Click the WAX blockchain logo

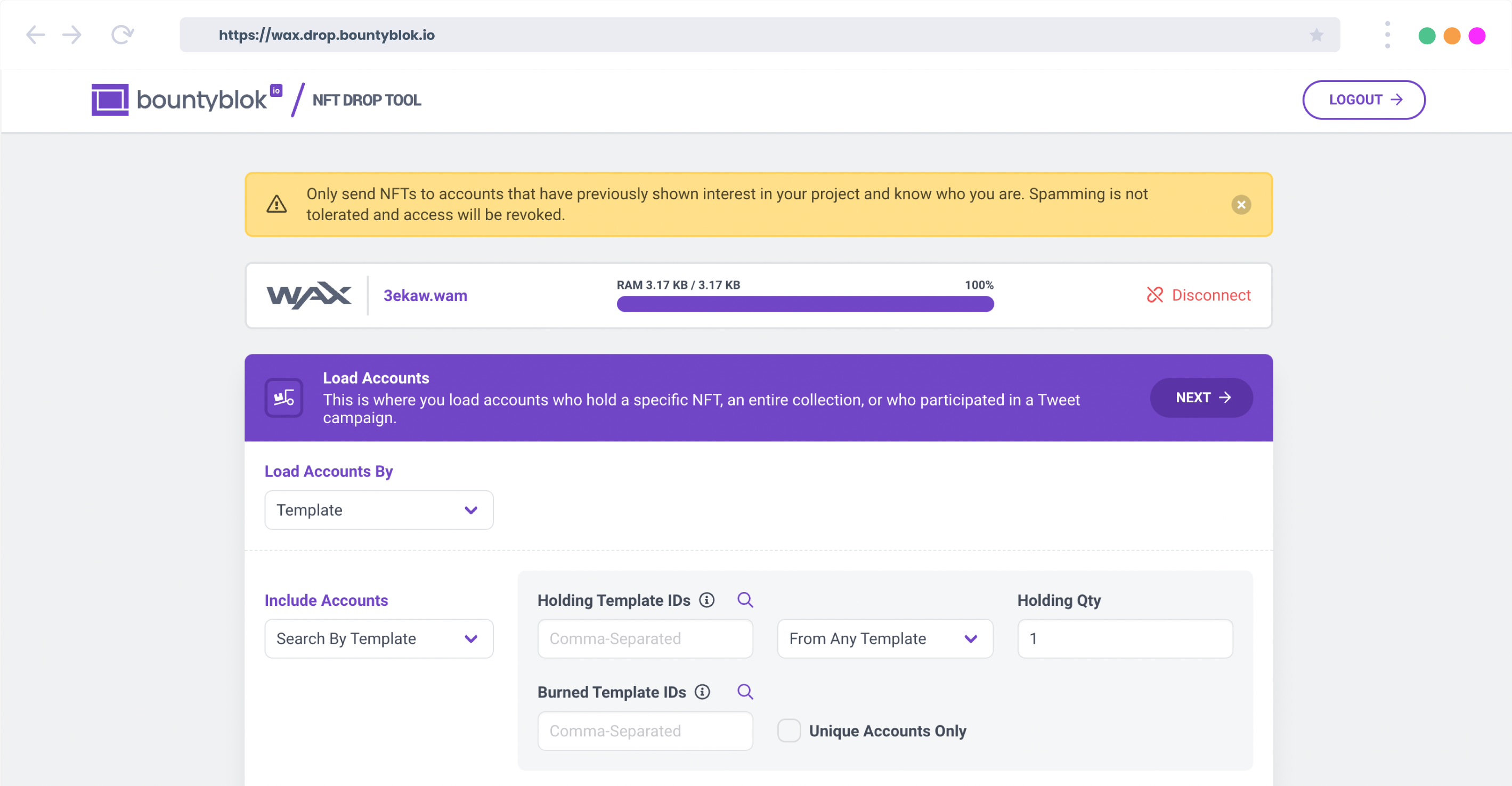coord(307,295)
